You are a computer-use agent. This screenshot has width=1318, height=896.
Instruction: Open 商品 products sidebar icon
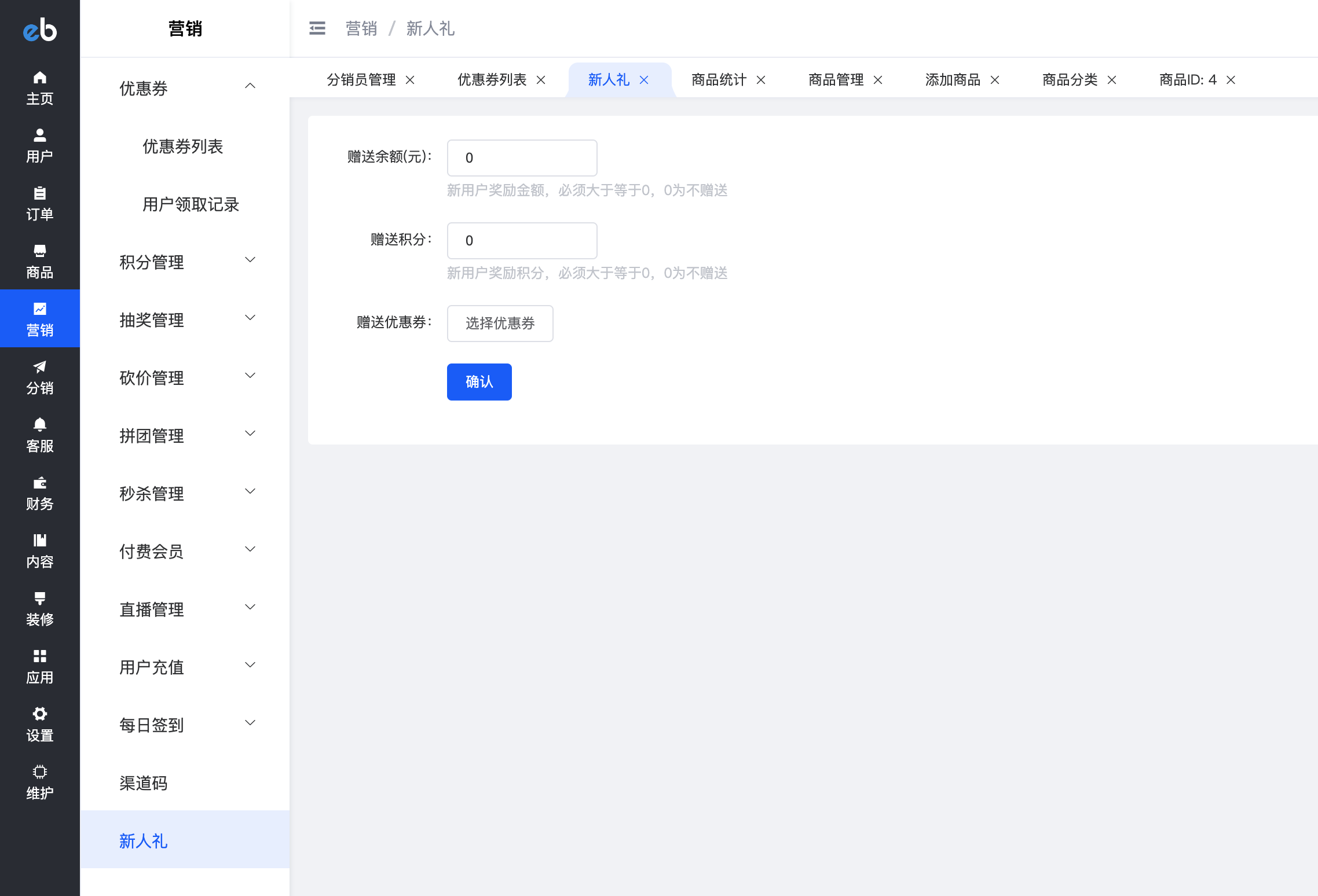39,252
